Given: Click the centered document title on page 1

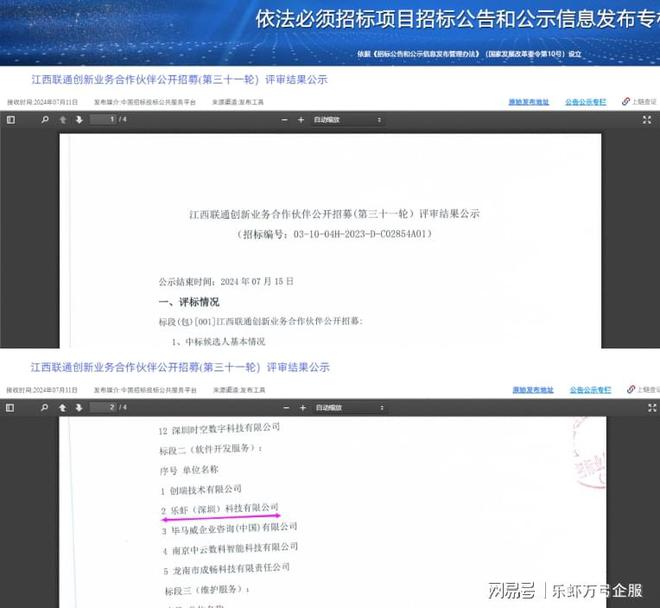Looking at the screenshot, I should [335, 214].
